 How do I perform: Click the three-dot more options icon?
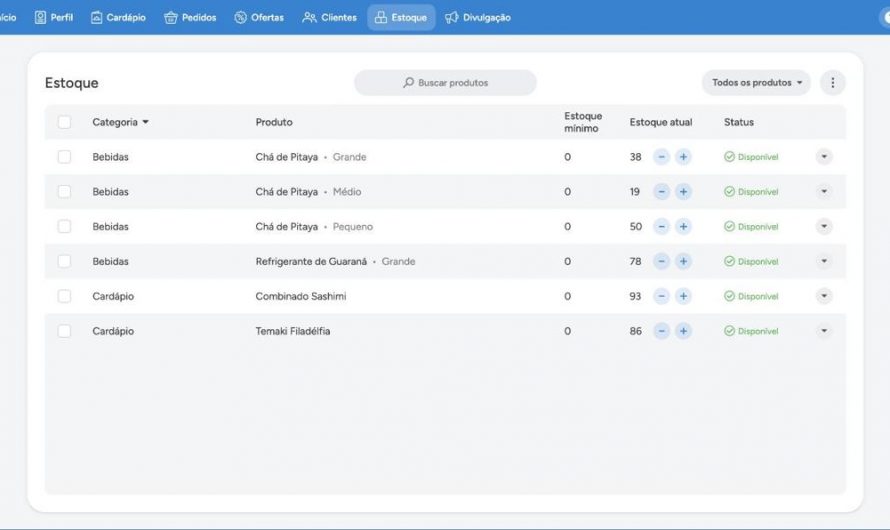(x=832, y=83)
